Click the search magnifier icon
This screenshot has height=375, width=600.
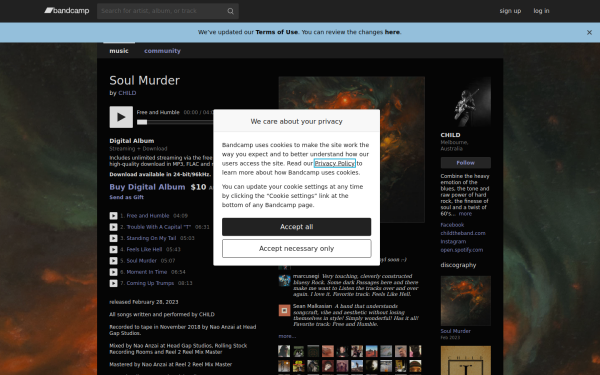230,11
